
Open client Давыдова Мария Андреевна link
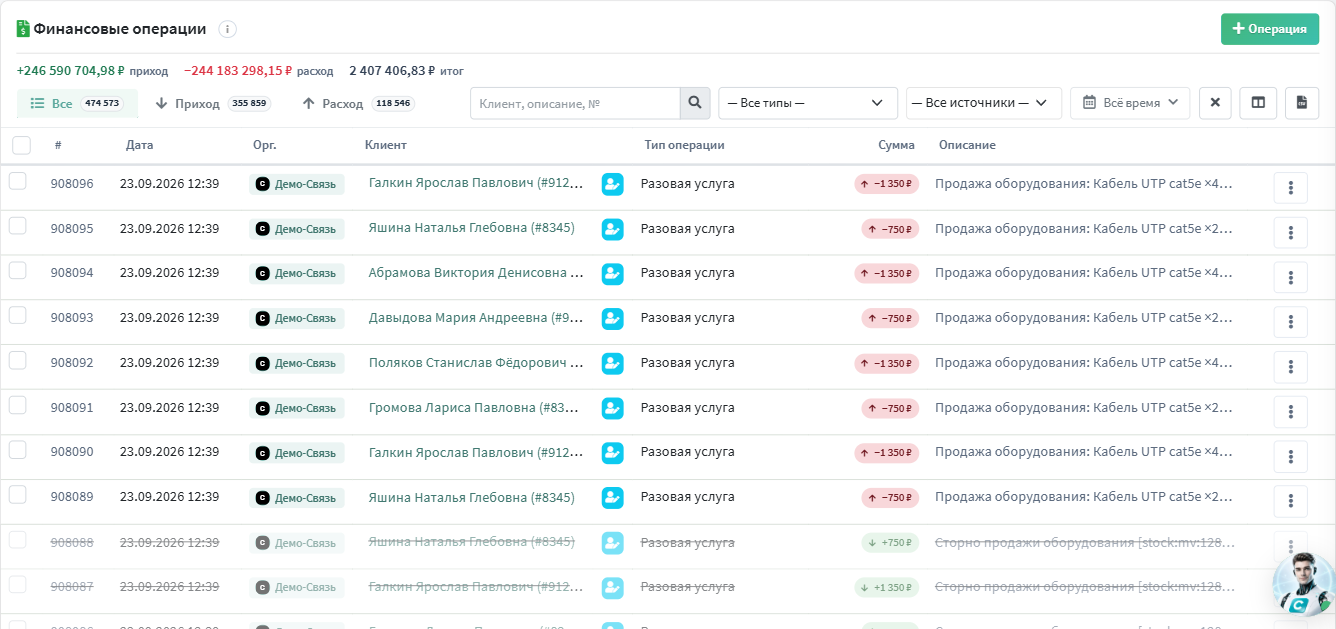(x=476, y=317)
